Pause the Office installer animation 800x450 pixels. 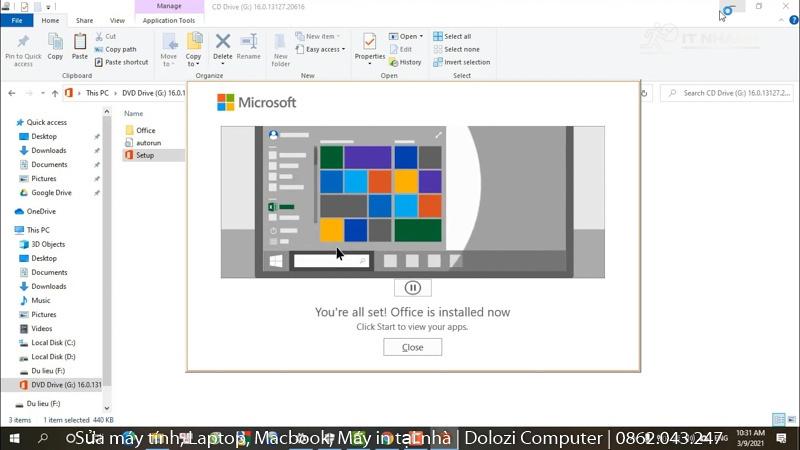point(412,288)
